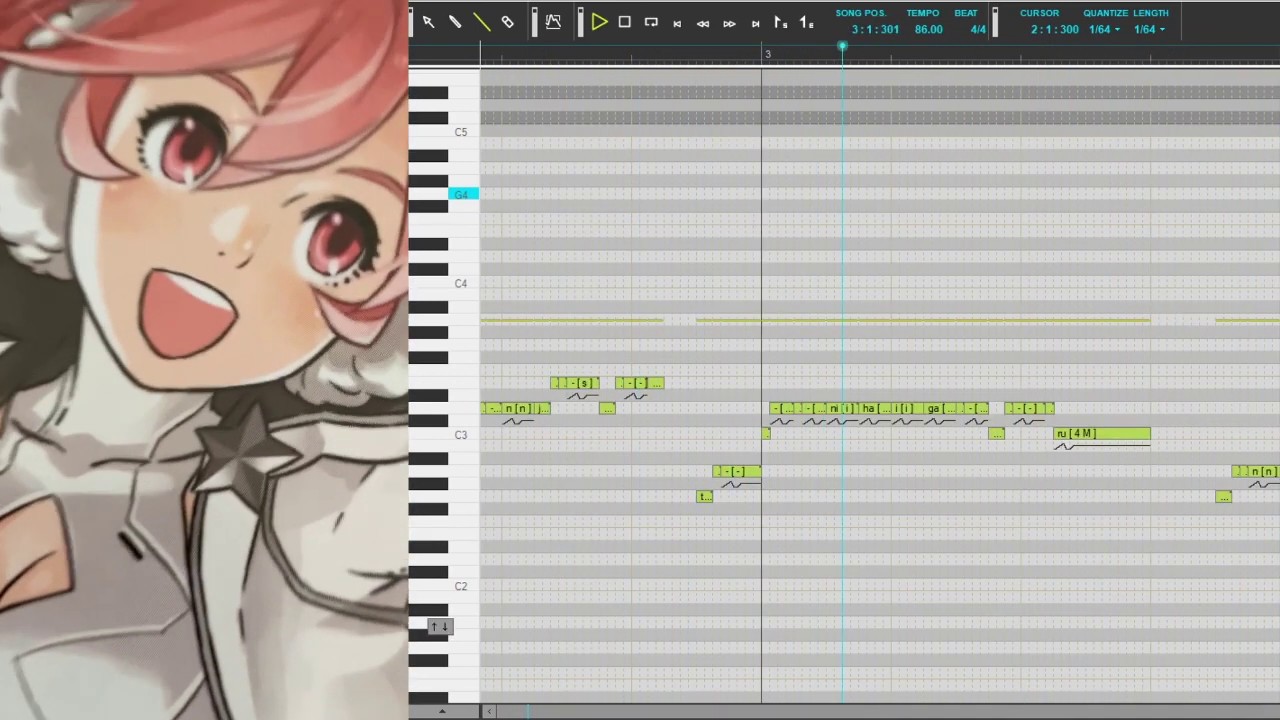The image size is (1280, 720).
Task: Select the eraser tool
Action: point(507,22)
